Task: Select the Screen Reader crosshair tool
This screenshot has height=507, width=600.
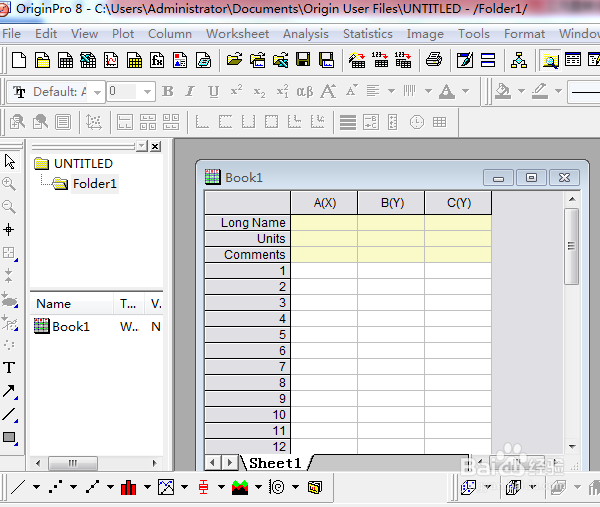Action: point(8,230)
